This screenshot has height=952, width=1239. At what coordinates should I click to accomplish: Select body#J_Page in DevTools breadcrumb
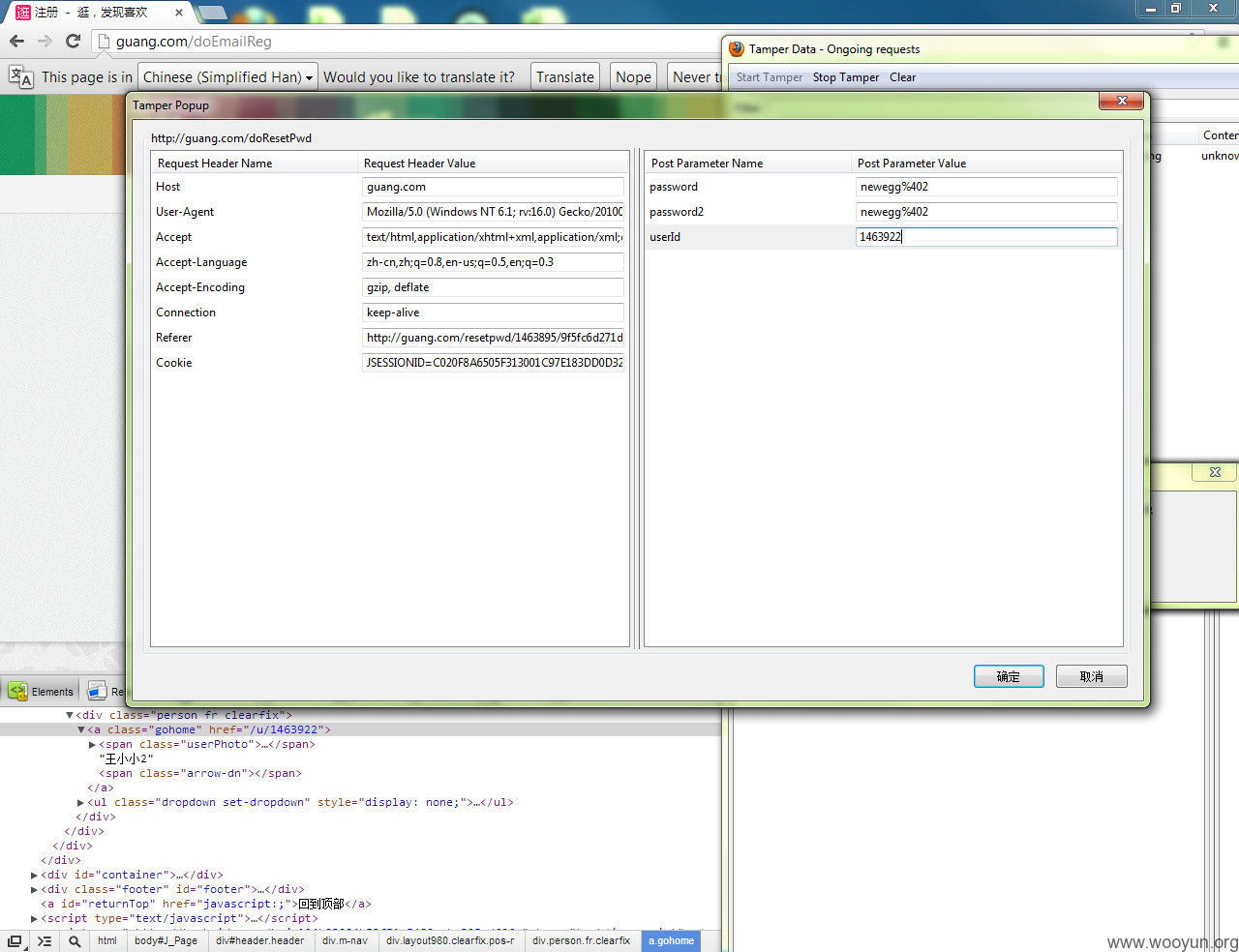pos(166,940)
